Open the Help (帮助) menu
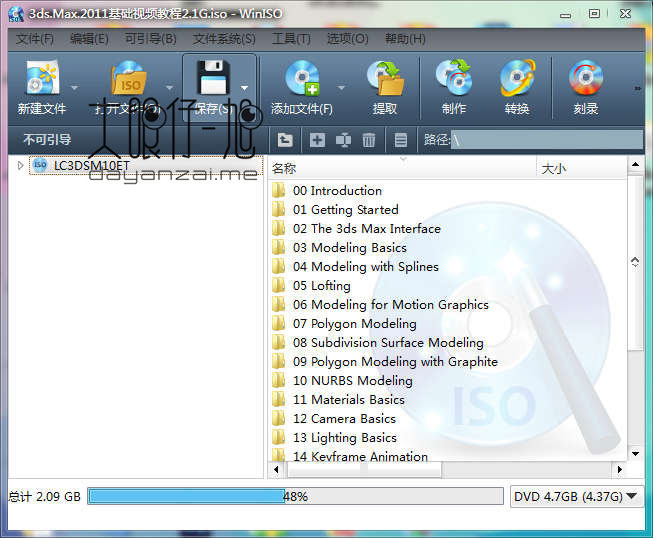The image size is (653, 538). tap(405, 39)
